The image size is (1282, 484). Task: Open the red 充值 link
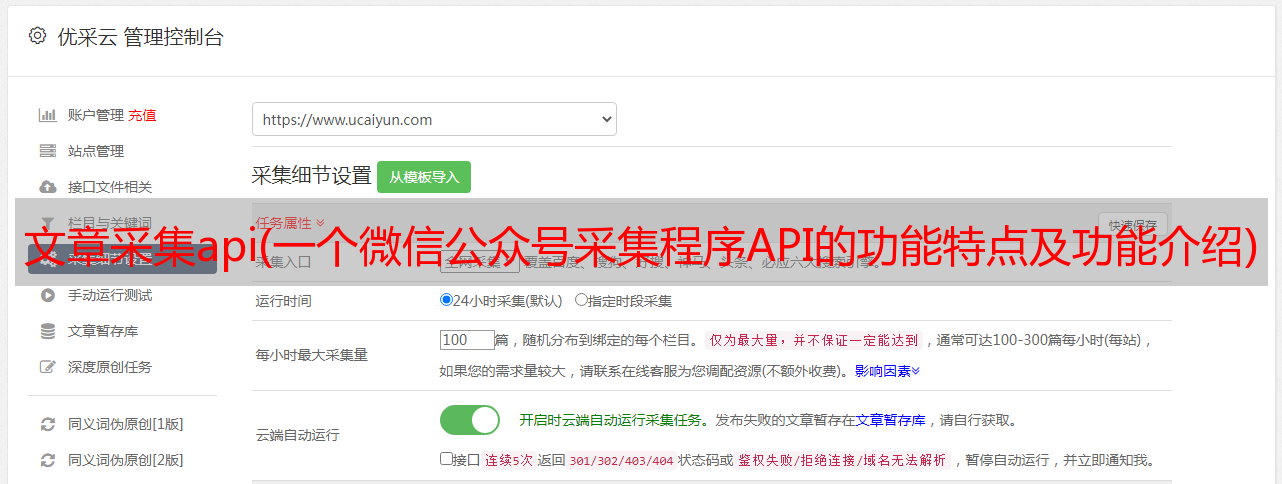point(142,115)
